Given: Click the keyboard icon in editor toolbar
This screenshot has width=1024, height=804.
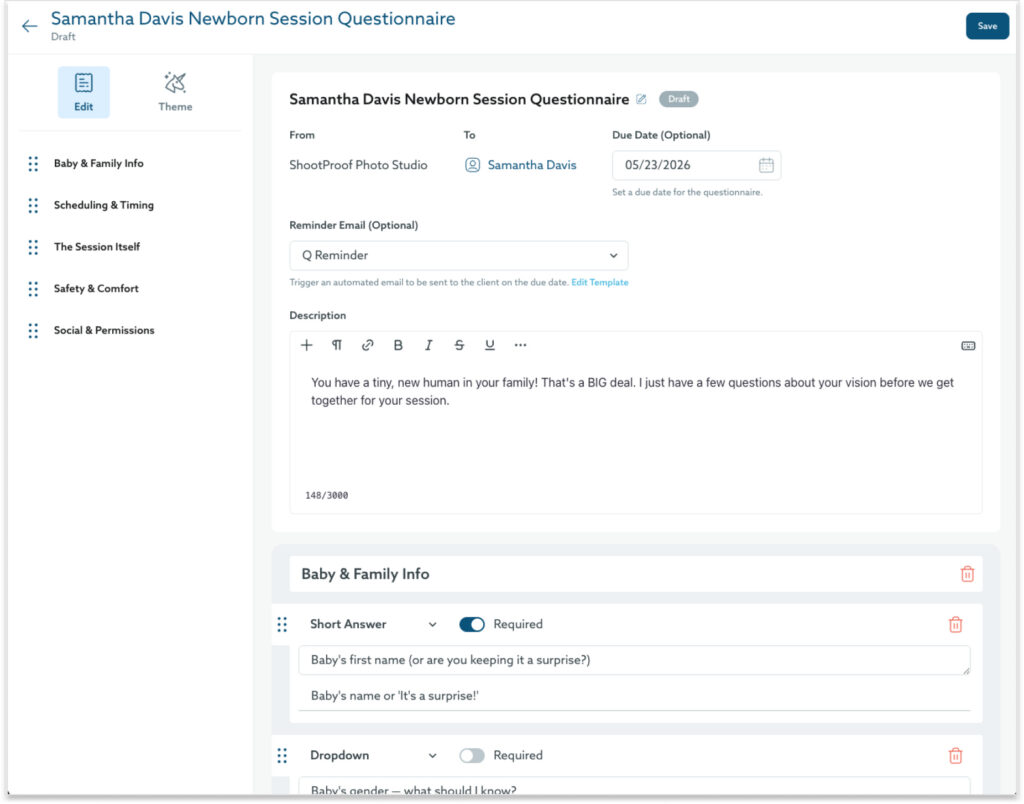Looking at the screenshot, I should point(967,346).
